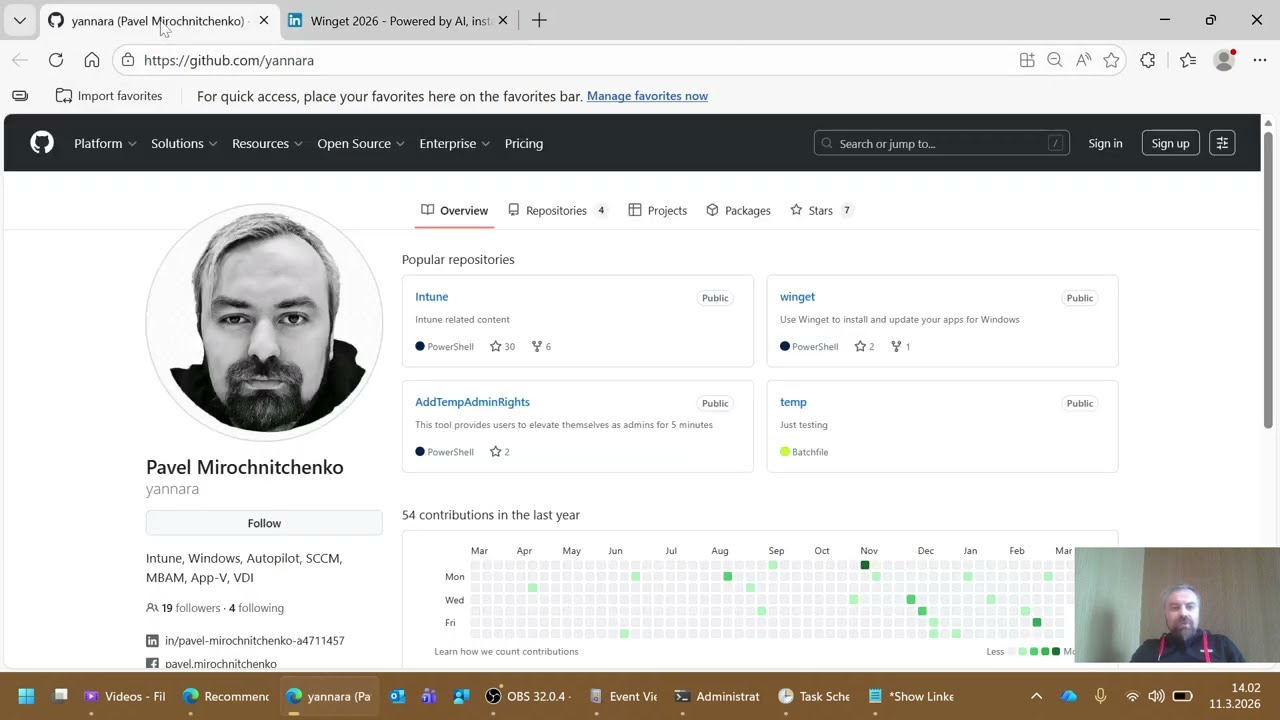Open Learn how we count contributions

point(506,651)
